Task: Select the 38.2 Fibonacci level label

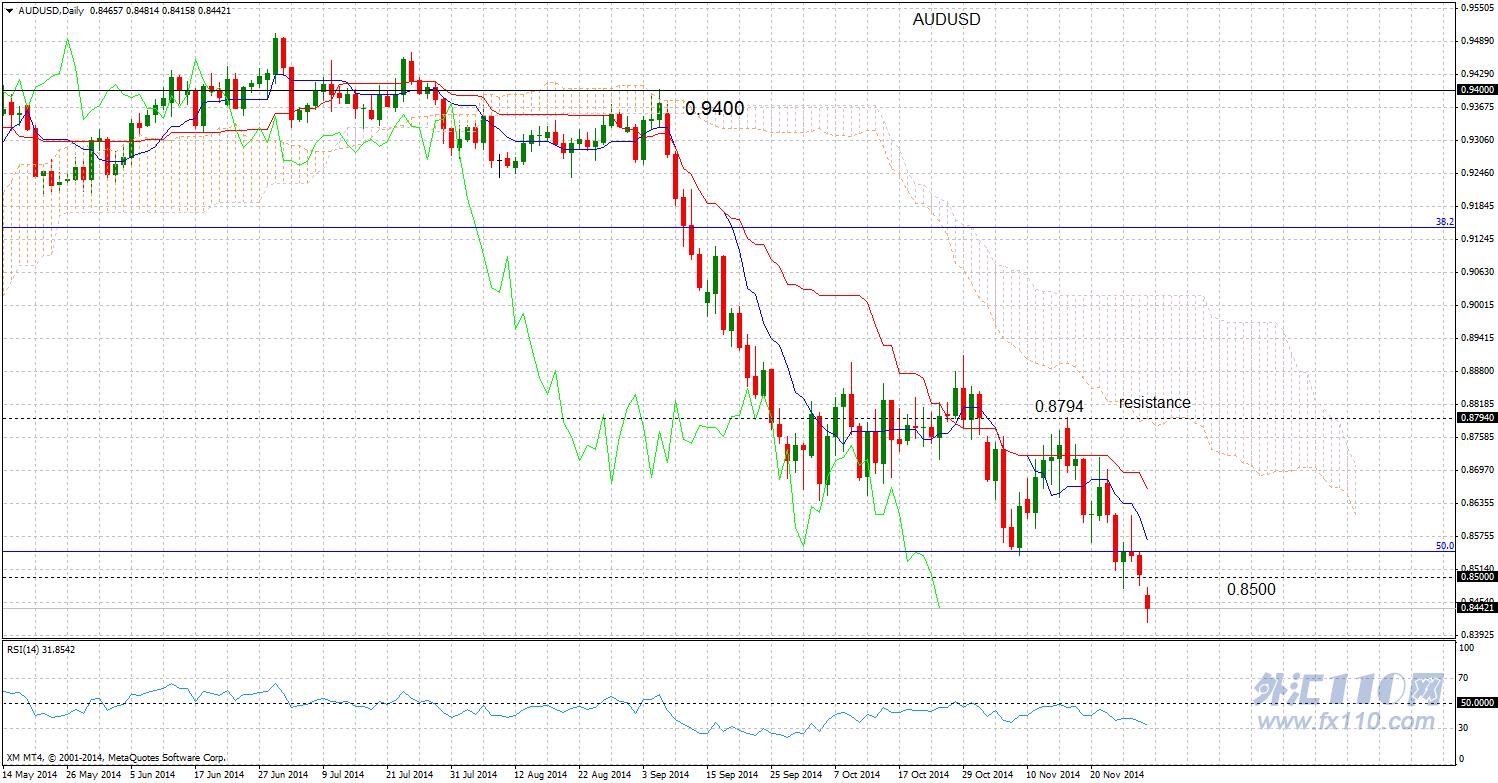Action: [x=1444, y=222]
